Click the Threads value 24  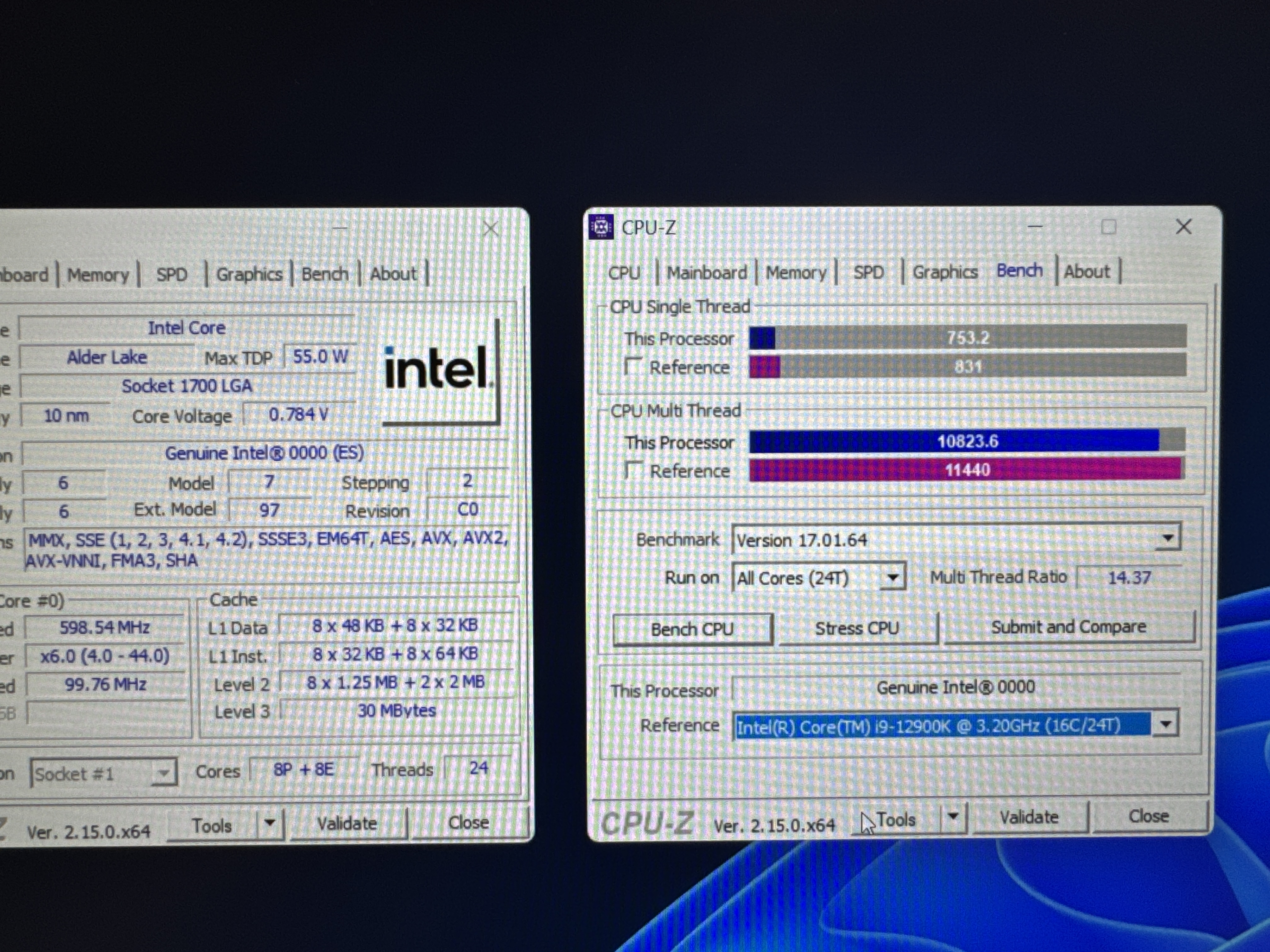point(479,768)
